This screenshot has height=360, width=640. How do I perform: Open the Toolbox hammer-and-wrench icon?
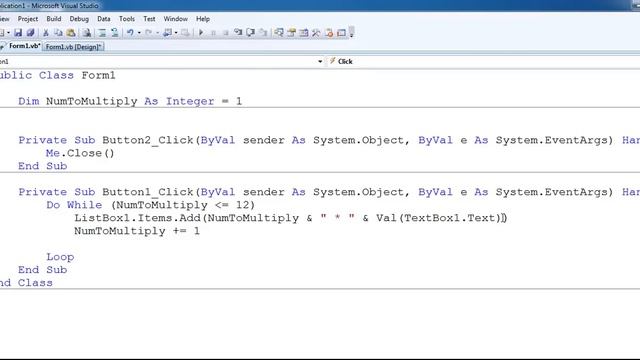316,33
